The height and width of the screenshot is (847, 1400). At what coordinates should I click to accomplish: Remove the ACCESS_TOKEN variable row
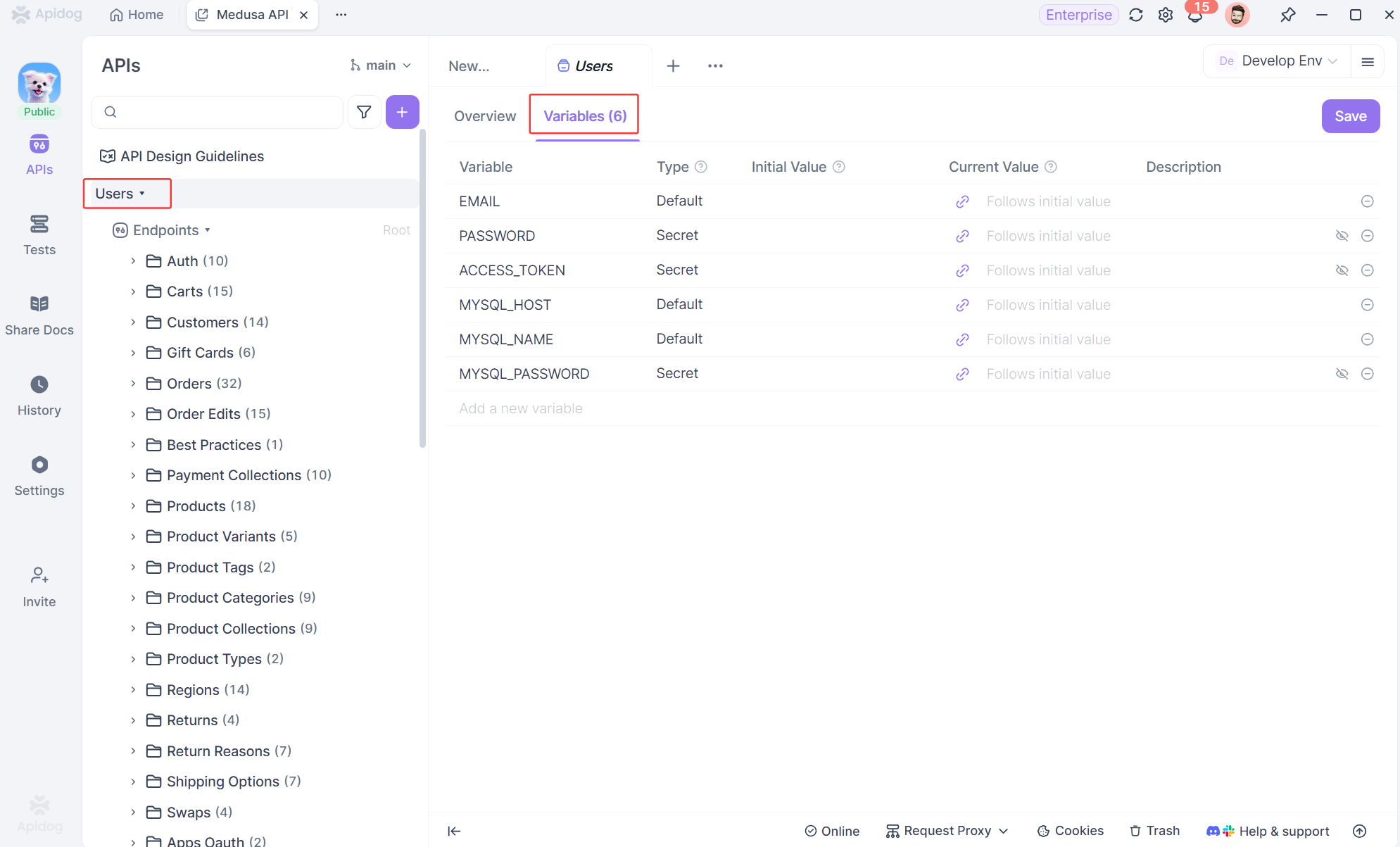[x=1367, y=270]
